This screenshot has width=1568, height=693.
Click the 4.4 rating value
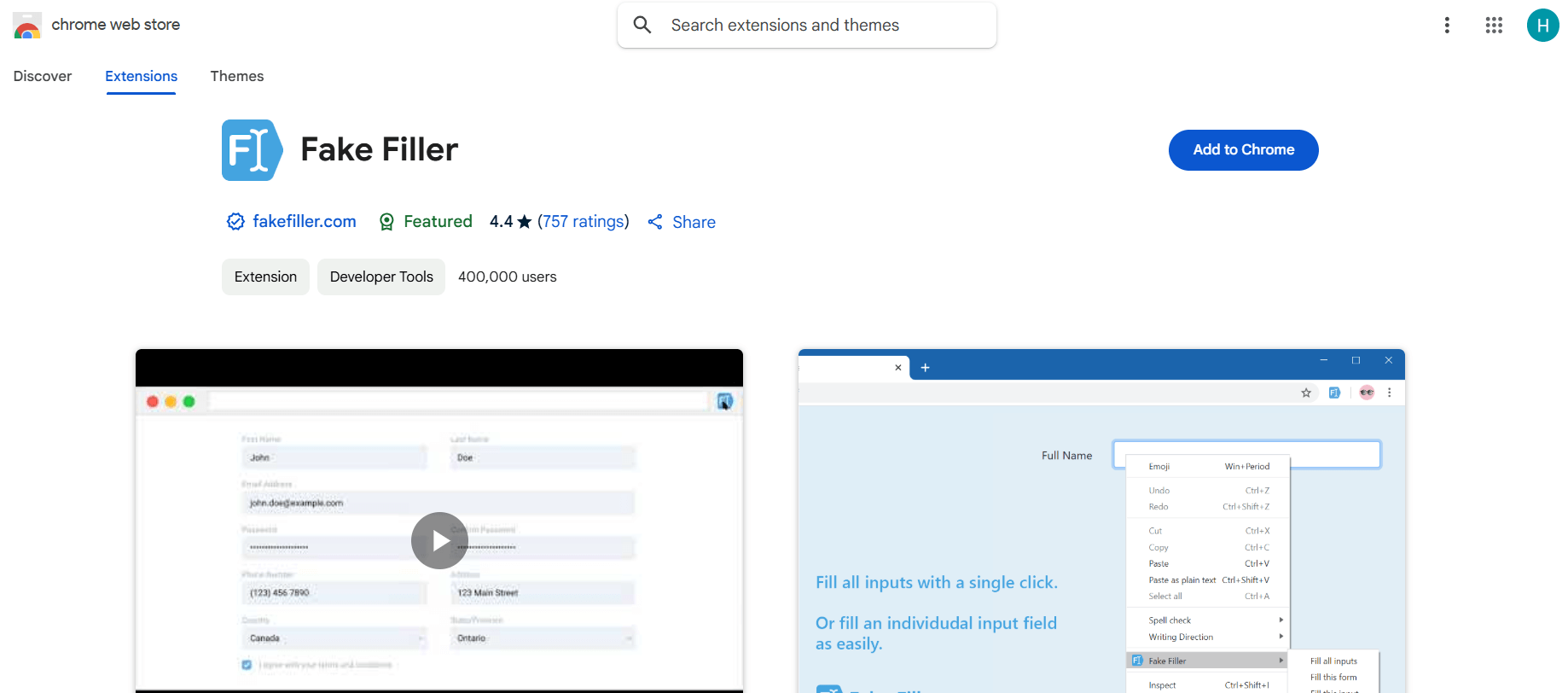coord(501,222)
